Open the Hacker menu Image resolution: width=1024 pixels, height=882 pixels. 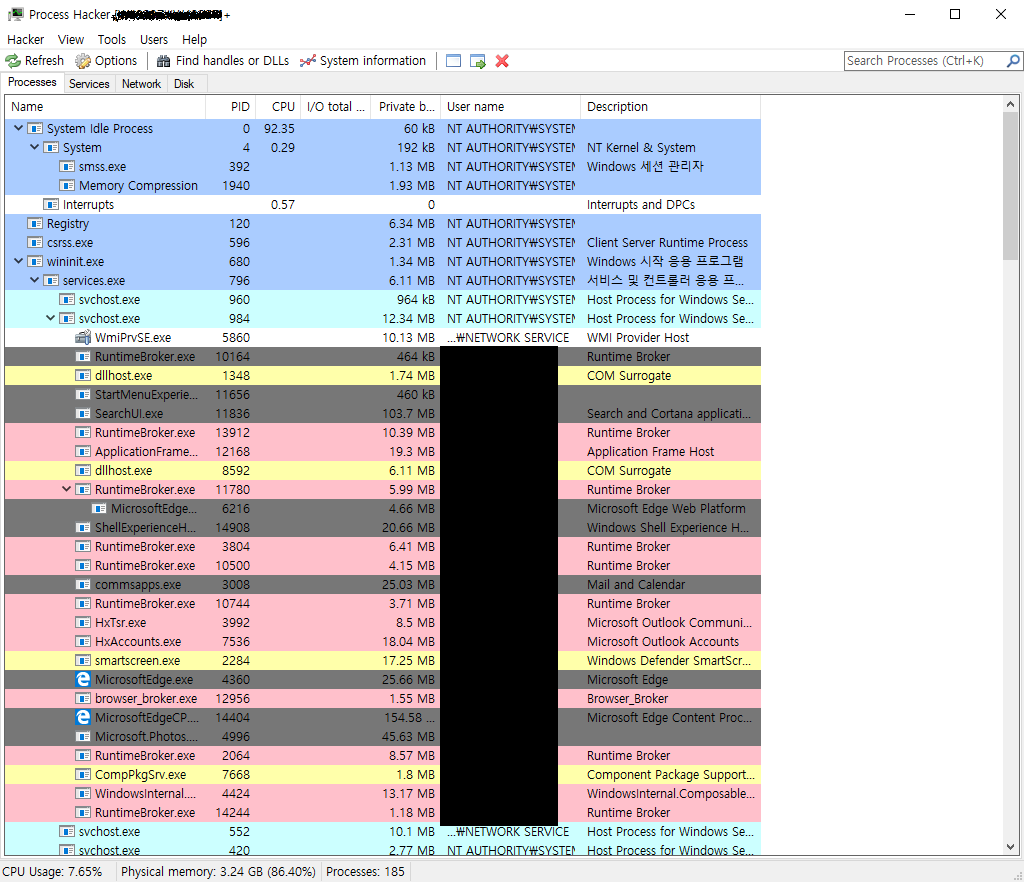tap(25, 40)
